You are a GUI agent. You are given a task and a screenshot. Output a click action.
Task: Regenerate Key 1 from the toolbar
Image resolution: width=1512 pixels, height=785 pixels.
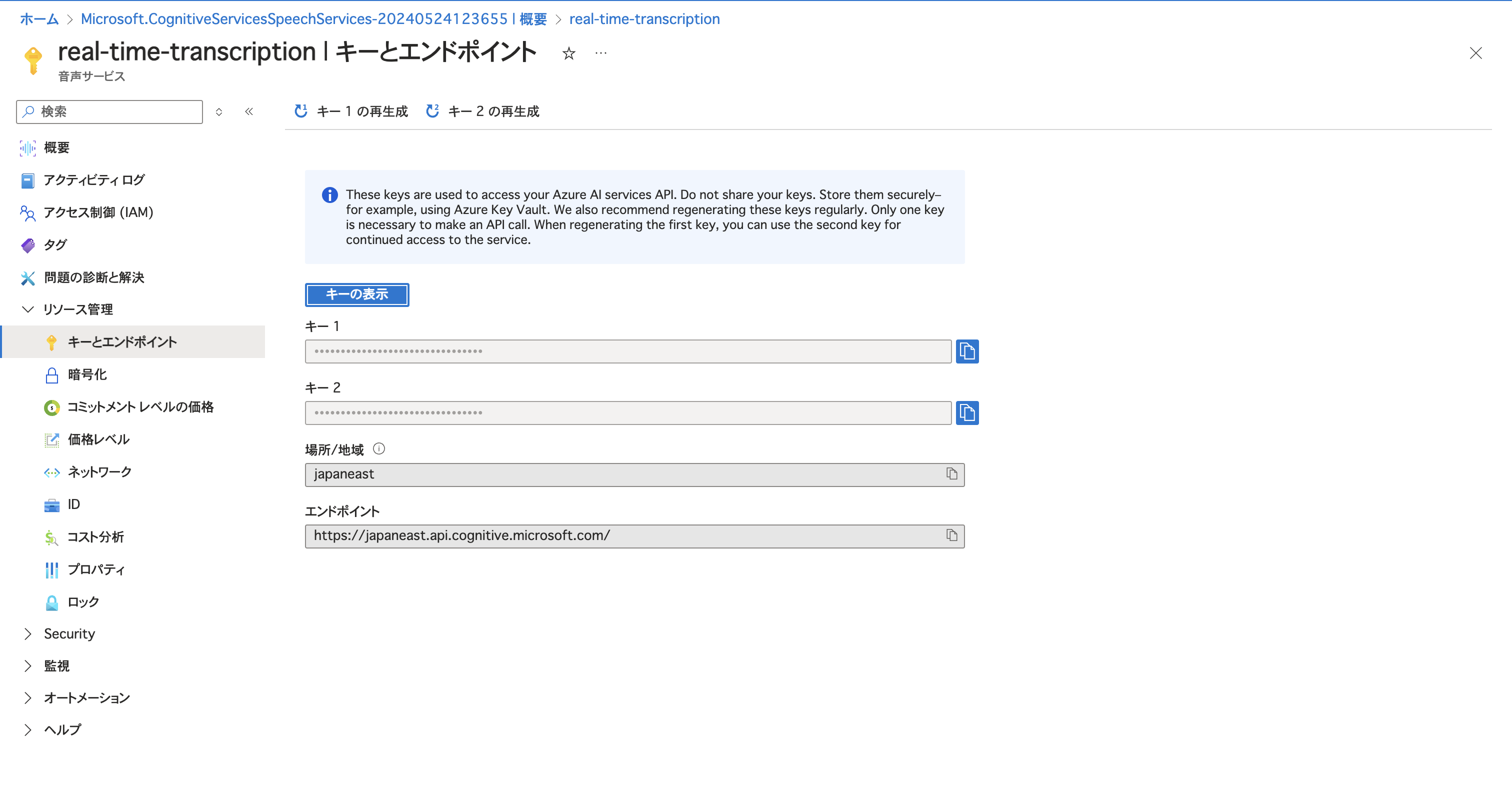[x=351, y=111]
